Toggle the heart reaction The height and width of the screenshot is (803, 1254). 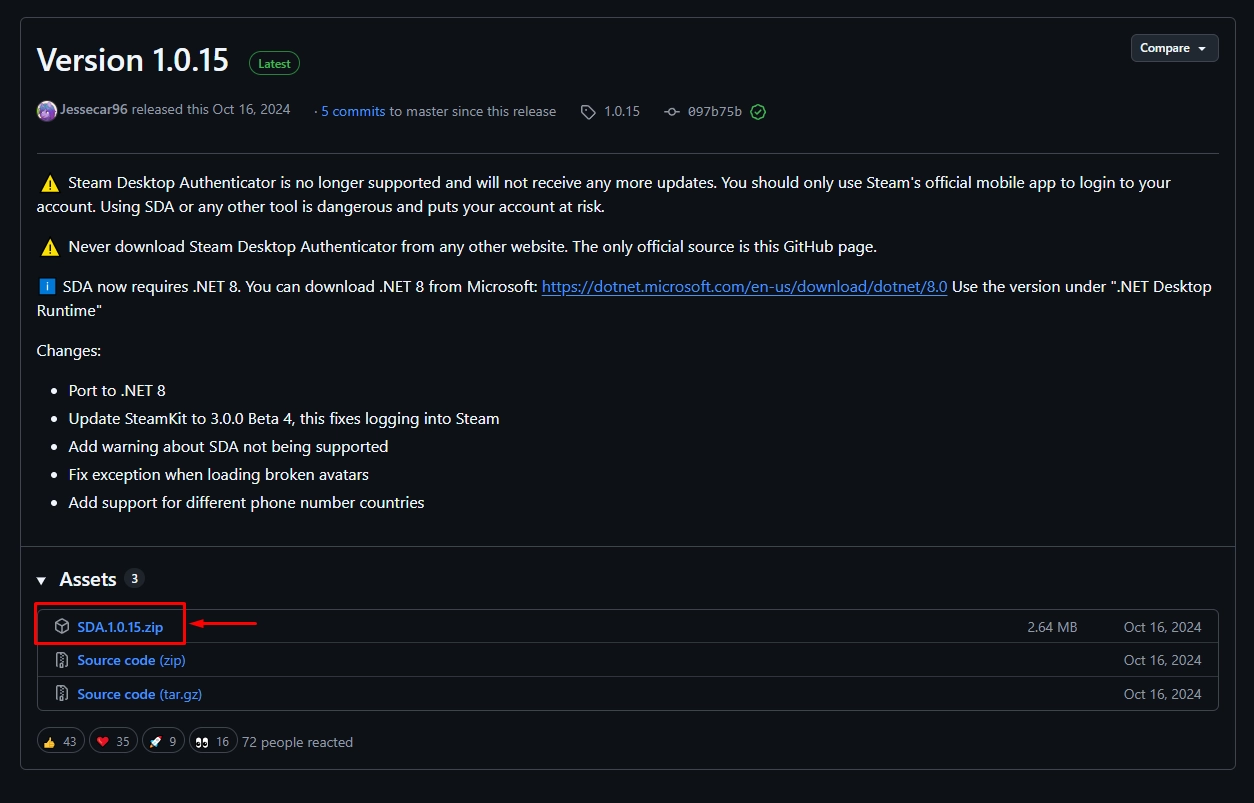coord(113,741)
